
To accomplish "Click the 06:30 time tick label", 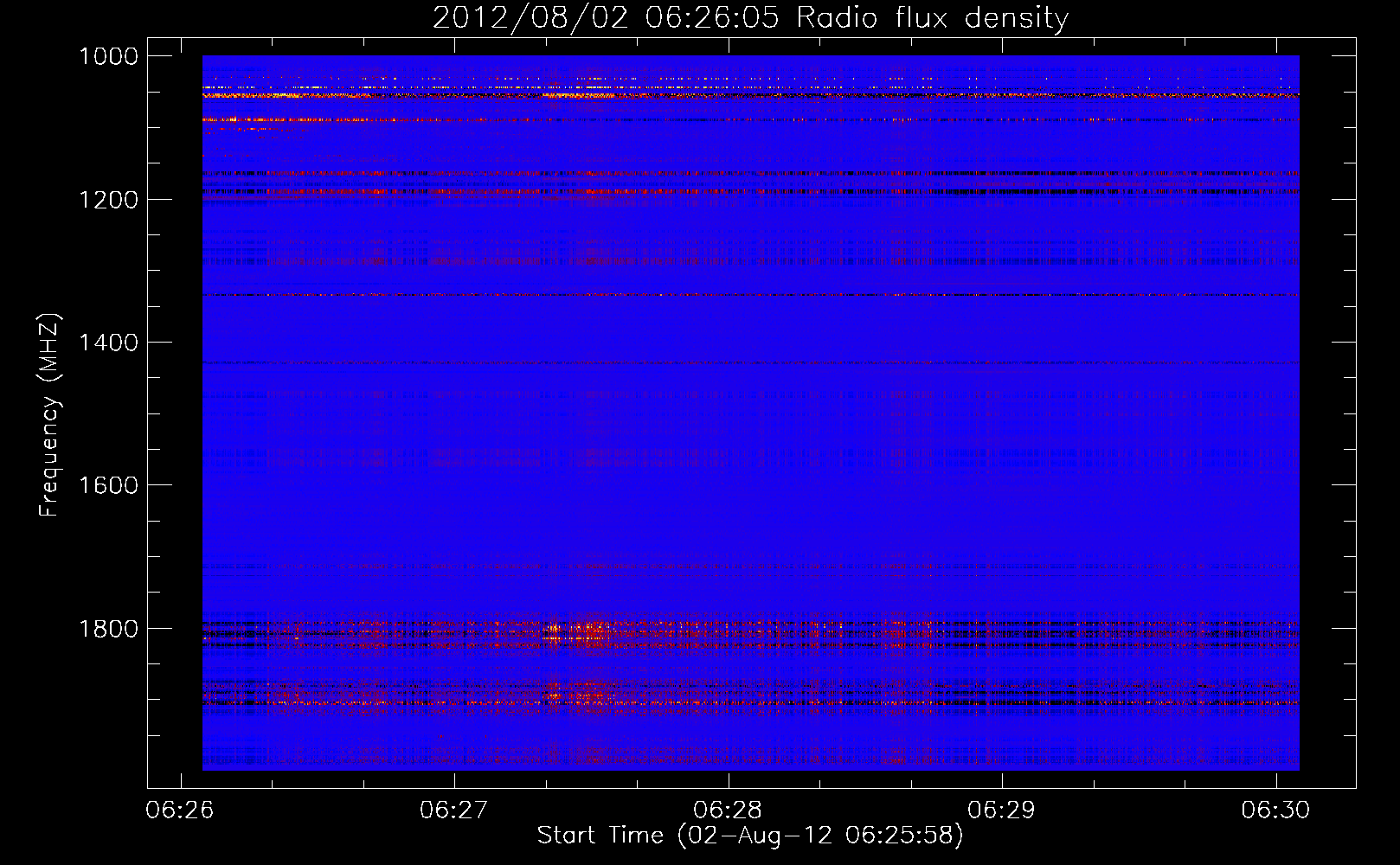I will (x=1275, y=810).
